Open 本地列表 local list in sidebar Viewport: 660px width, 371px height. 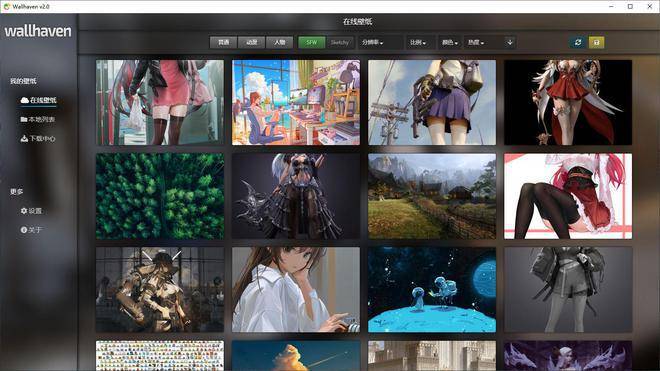(x=37, y=120)
